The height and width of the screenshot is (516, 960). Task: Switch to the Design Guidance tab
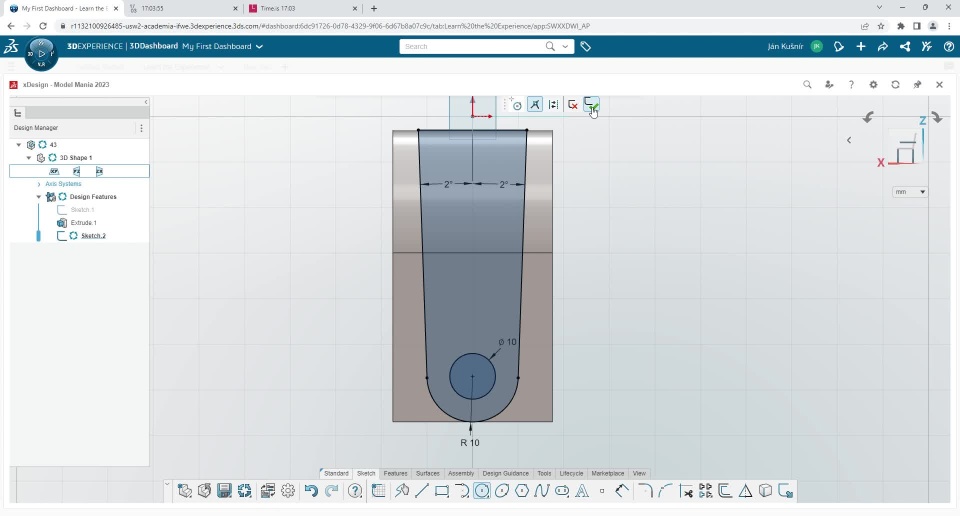click(x=505, y=473)
